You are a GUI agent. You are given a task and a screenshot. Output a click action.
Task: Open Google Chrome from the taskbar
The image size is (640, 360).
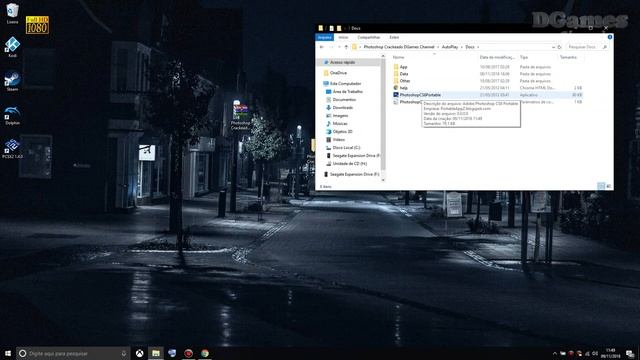pyautogui.click(x=204, y=353)
